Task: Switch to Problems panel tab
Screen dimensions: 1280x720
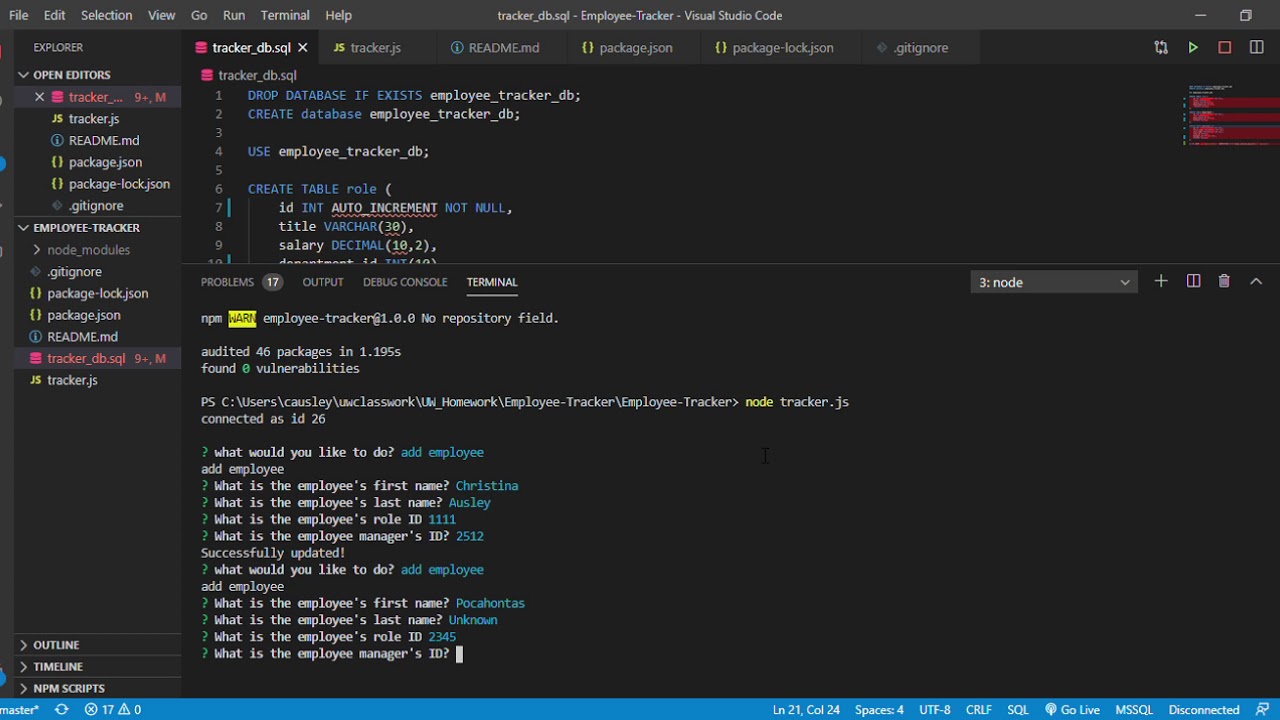Action: 241,282
